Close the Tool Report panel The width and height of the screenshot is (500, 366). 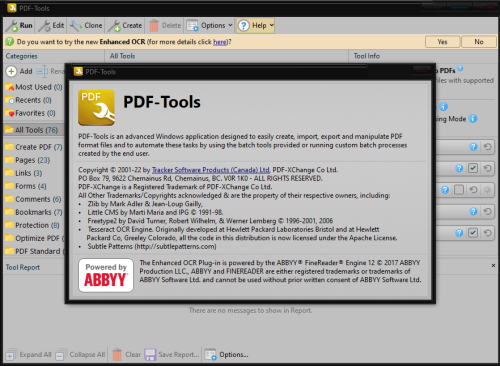[493, 266]
